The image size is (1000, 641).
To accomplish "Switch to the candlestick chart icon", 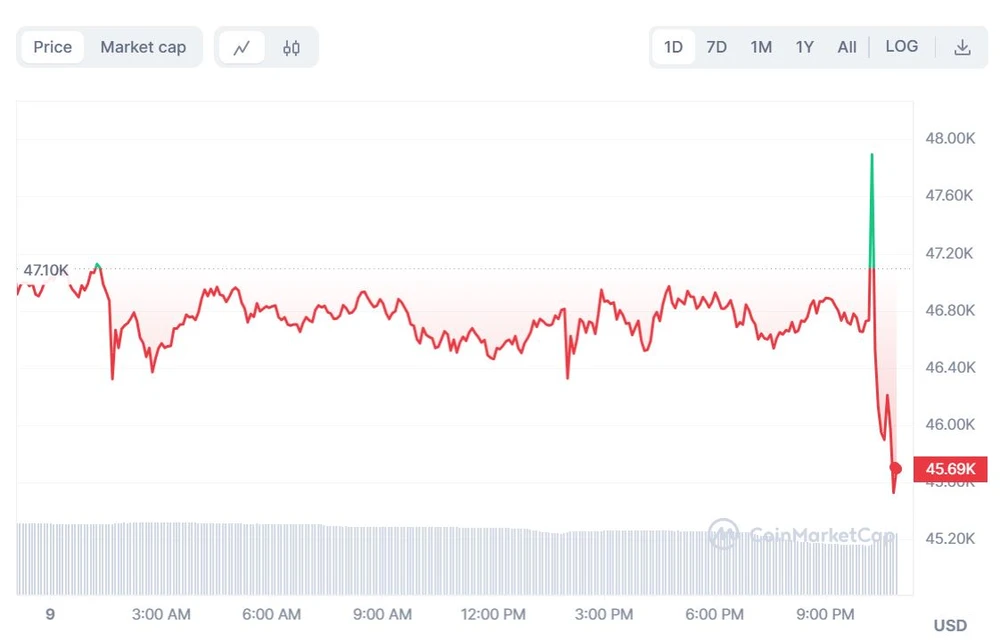I will coord(290,46).
